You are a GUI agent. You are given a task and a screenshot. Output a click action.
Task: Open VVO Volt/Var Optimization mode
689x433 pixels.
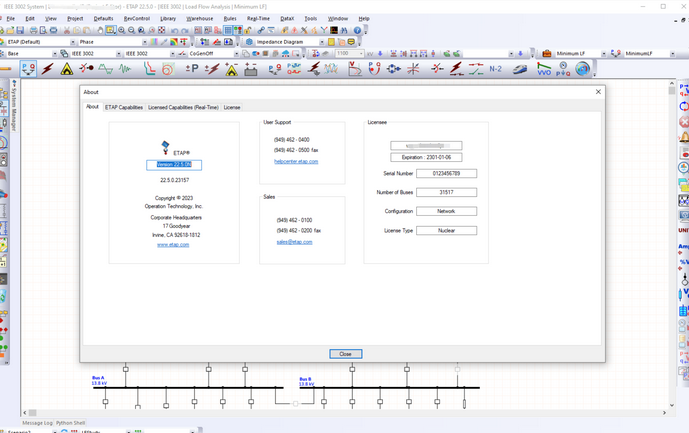click(x=544, y=69)
